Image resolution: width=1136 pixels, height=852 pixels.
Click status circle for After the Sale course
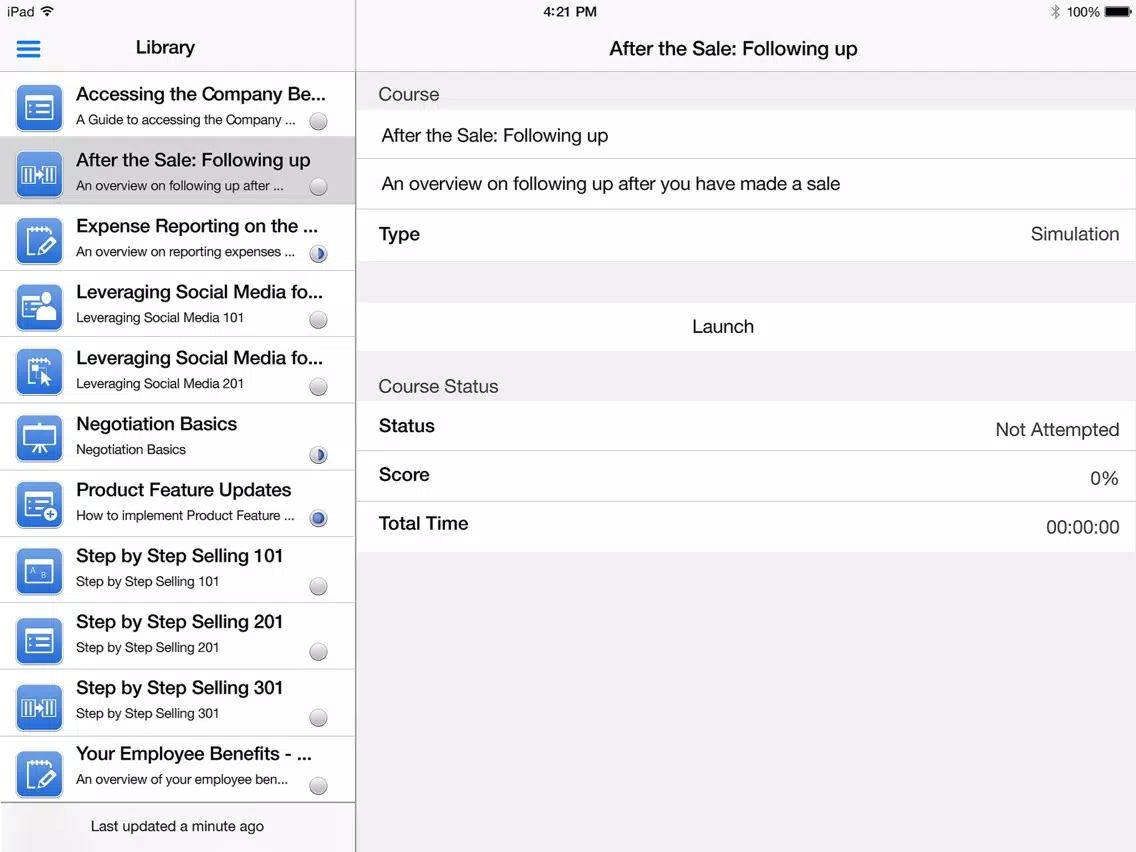318,187
